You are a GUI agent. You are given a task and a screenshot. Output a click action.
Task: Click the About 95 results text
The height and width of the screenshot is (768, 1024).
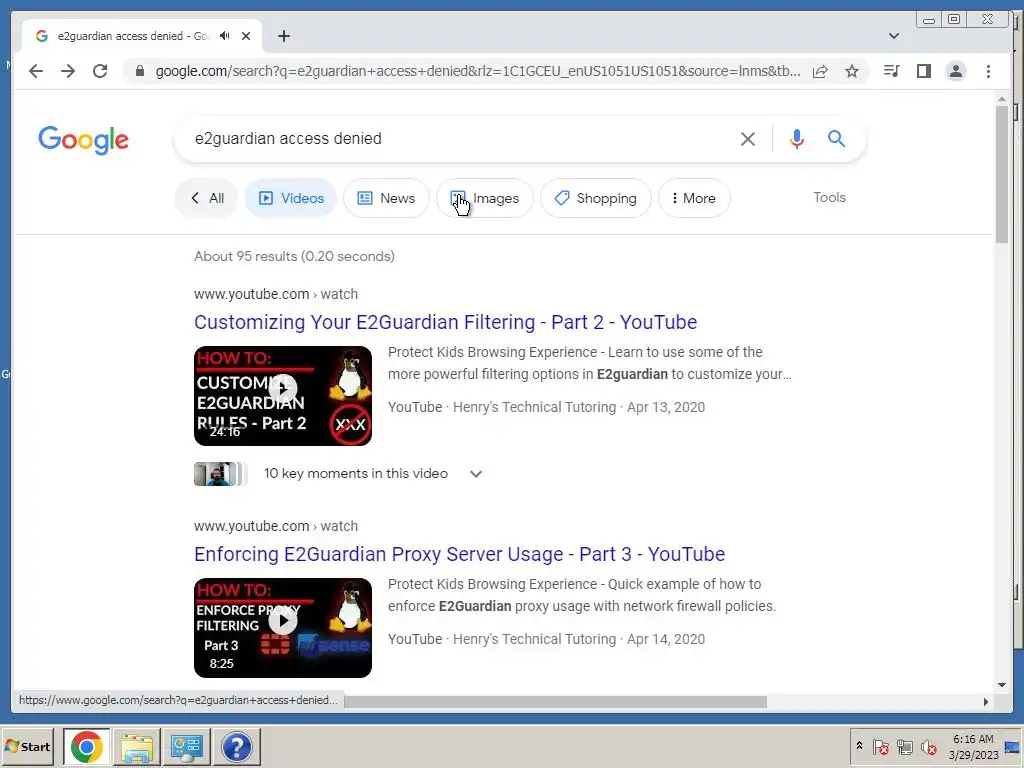(x=294, y=256)
